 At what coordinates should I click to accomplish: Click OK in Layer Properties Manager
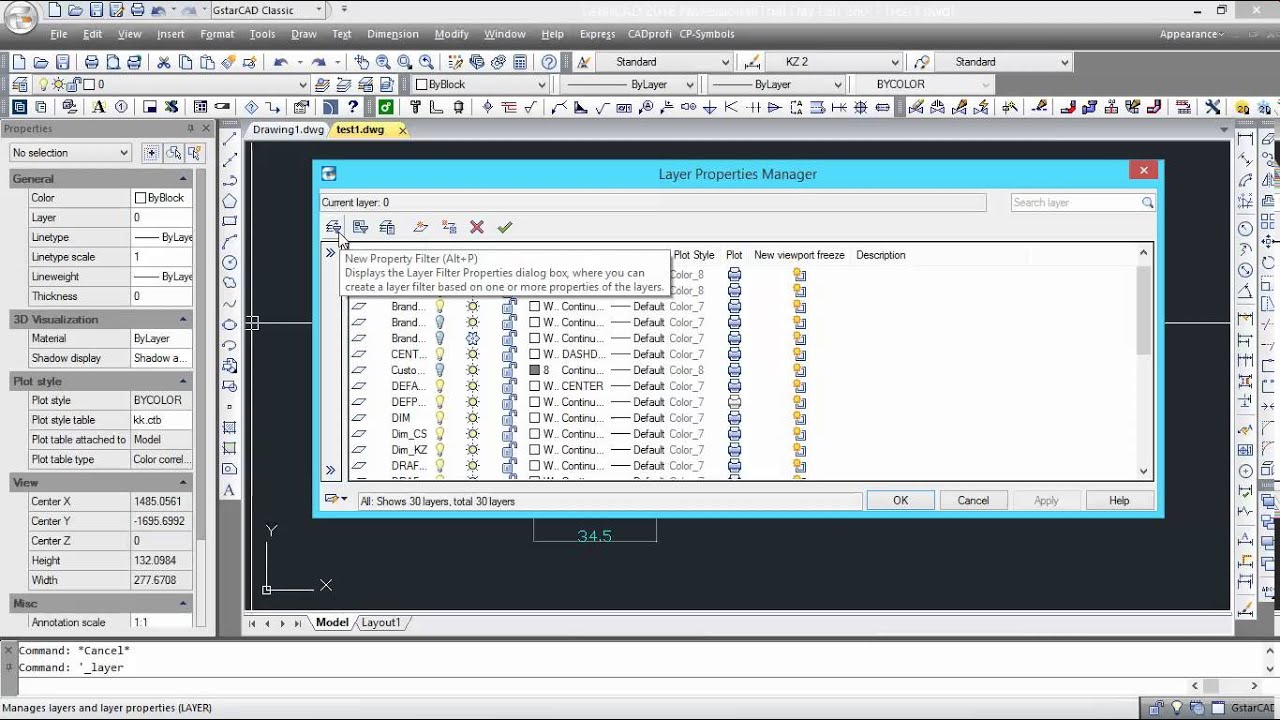click(900, 501)
